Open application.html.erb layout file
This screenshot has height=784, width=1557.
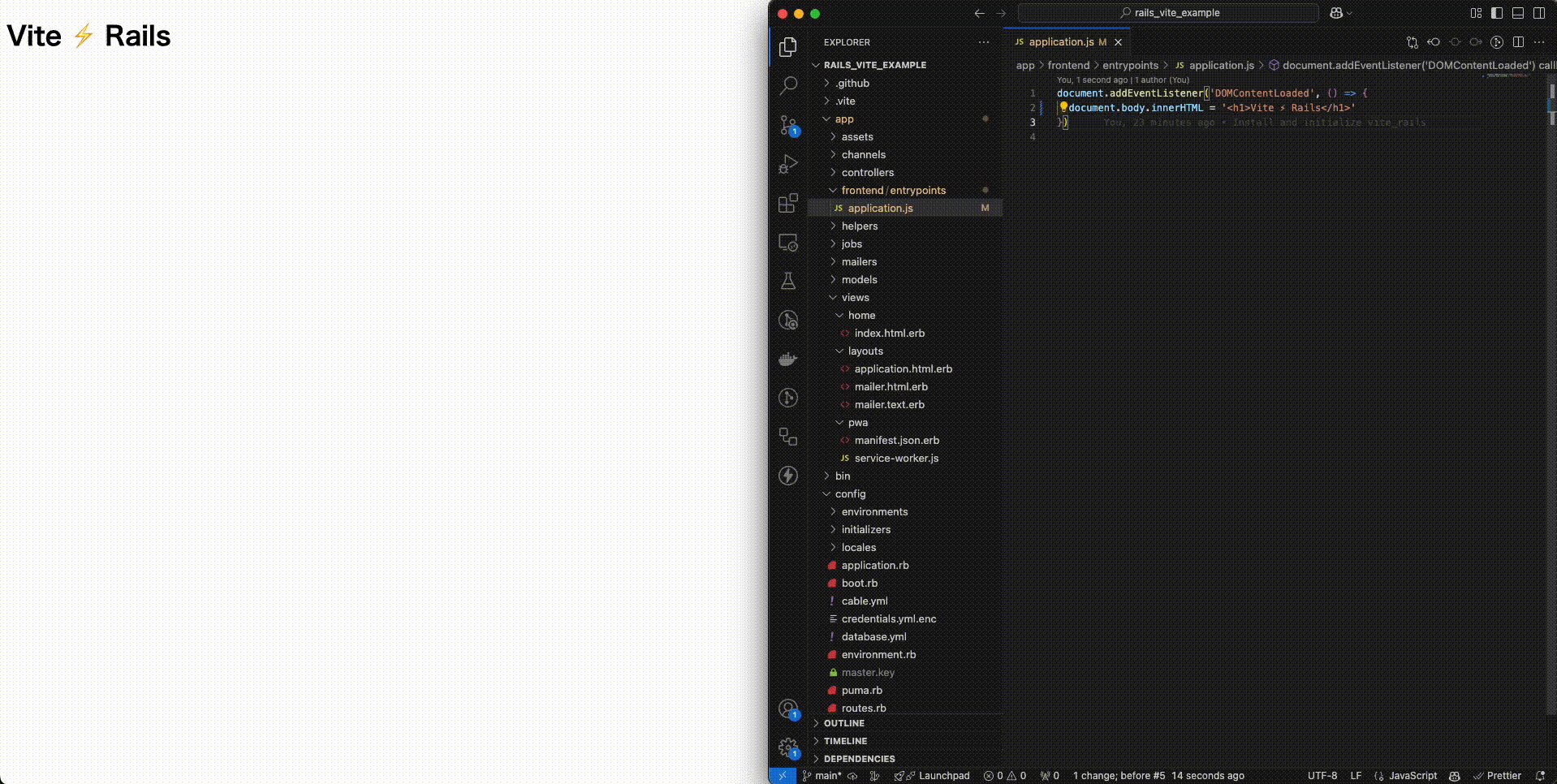(x=905, y=368)
